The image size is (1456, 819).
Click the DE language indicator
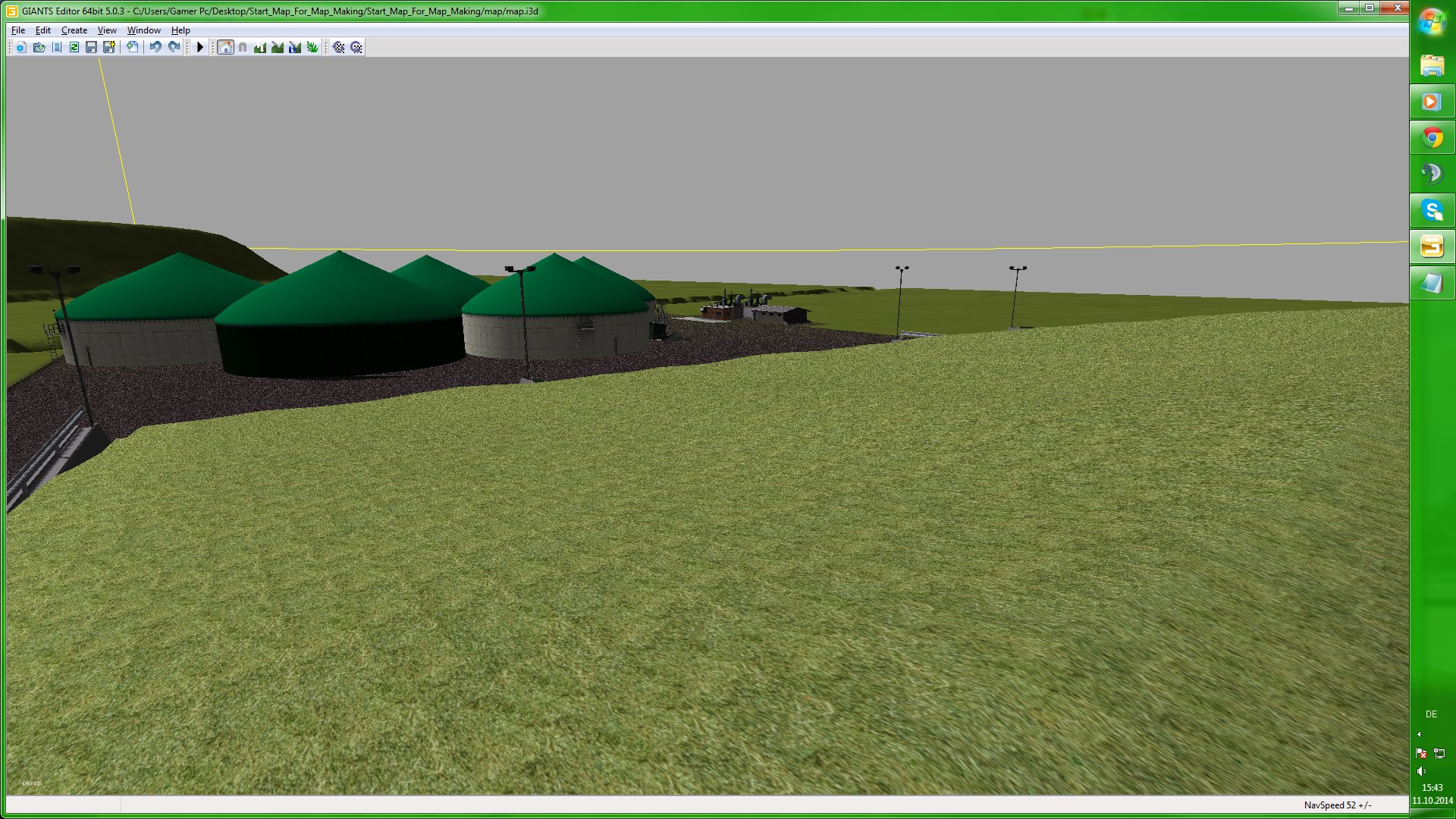tap(1431, 714)
